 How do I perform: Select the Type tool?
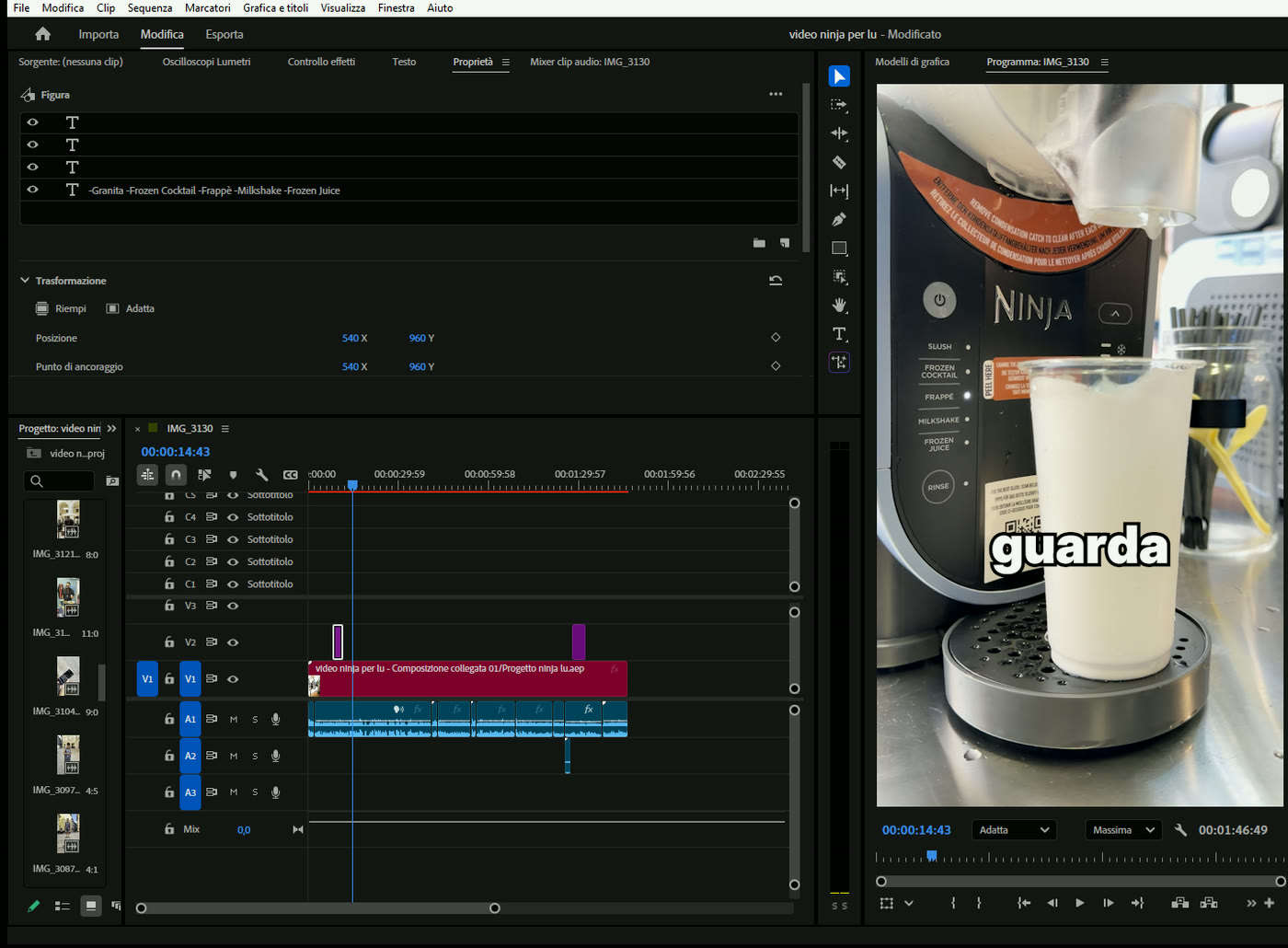tap(839, 333)
